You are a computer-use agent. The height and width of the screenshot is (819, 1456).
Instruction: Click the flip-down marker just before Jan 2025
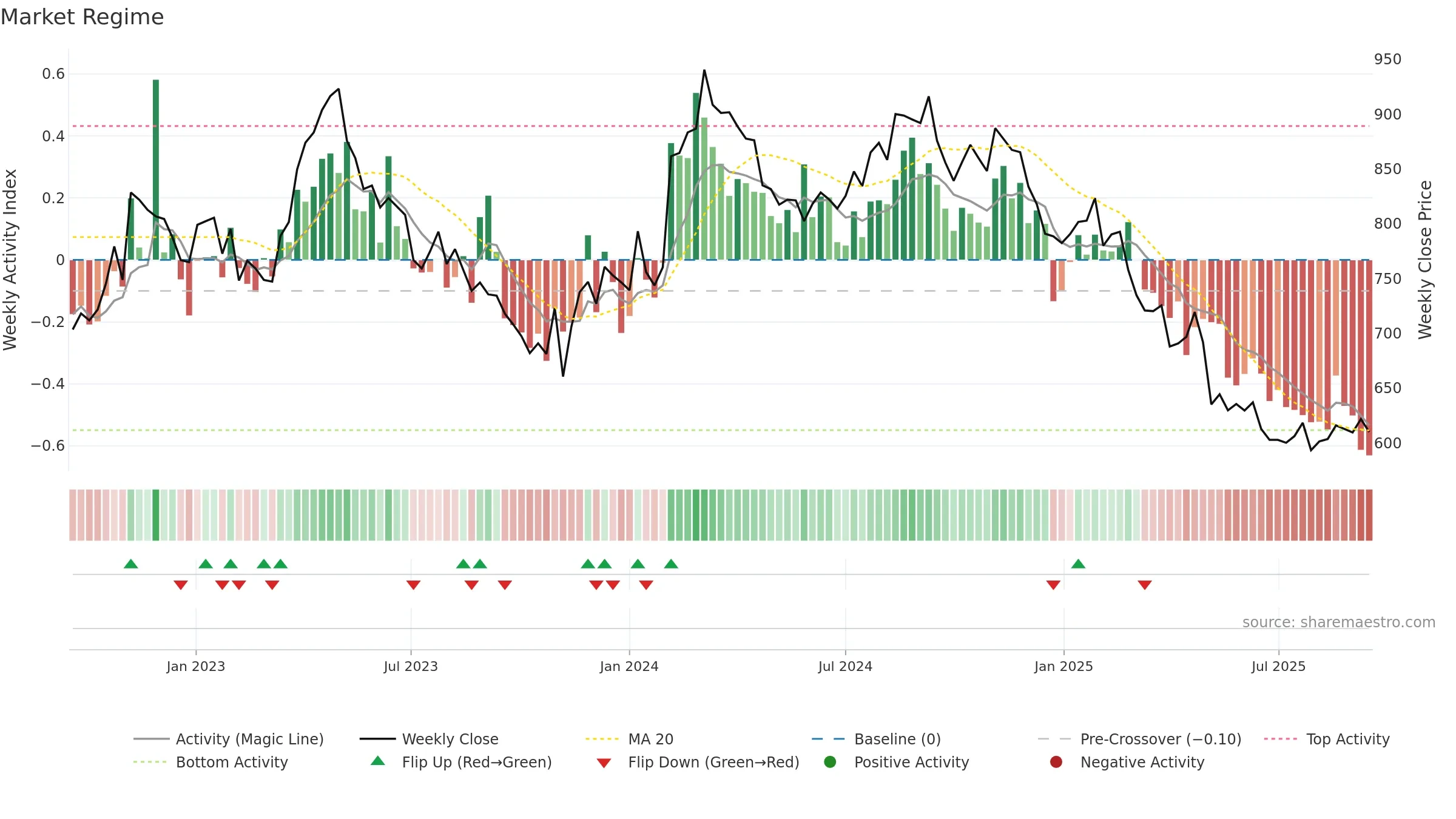point(1053,585)
